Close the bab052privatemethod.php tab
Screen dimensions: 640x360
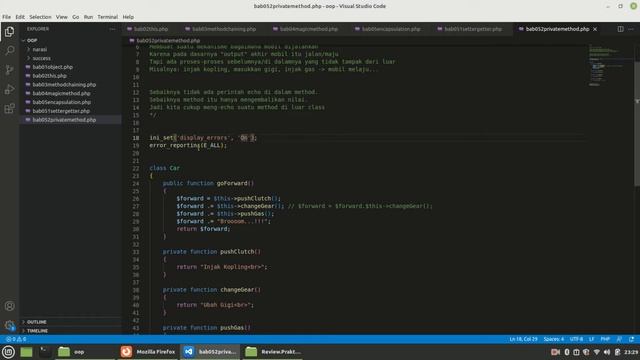point(595,29)
